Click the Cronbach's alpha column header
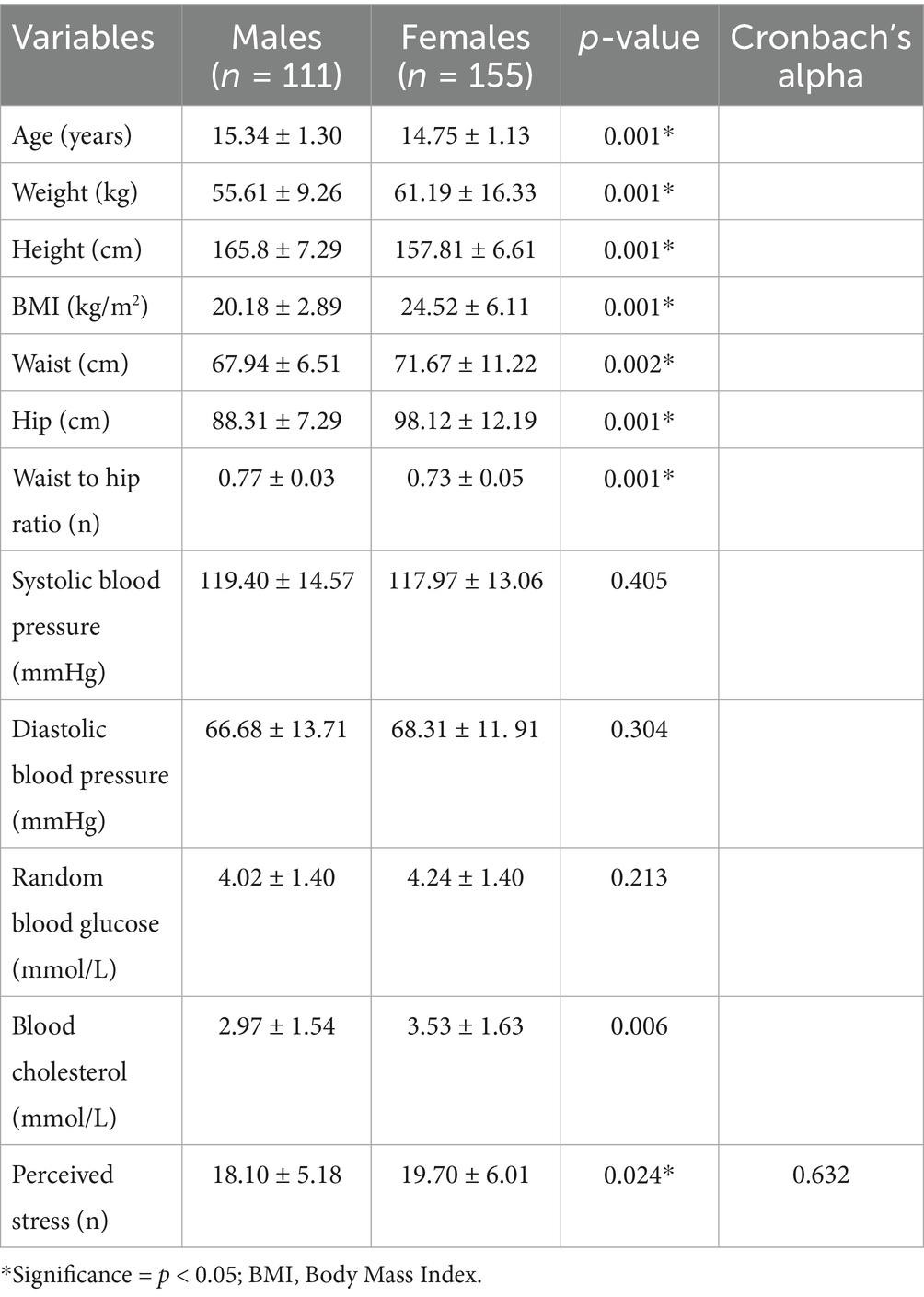The height and width of the screenshot is (1297, 924). 821,55
